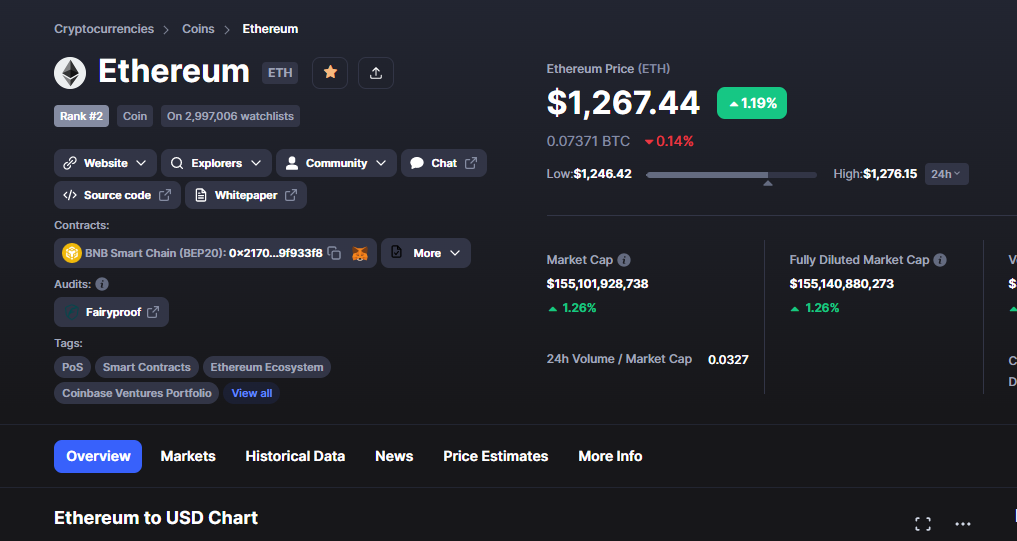This screenshot has width=1017, height=541.
Task: Click the BNB Smart Chain logo icon
Action: point(71,253)
